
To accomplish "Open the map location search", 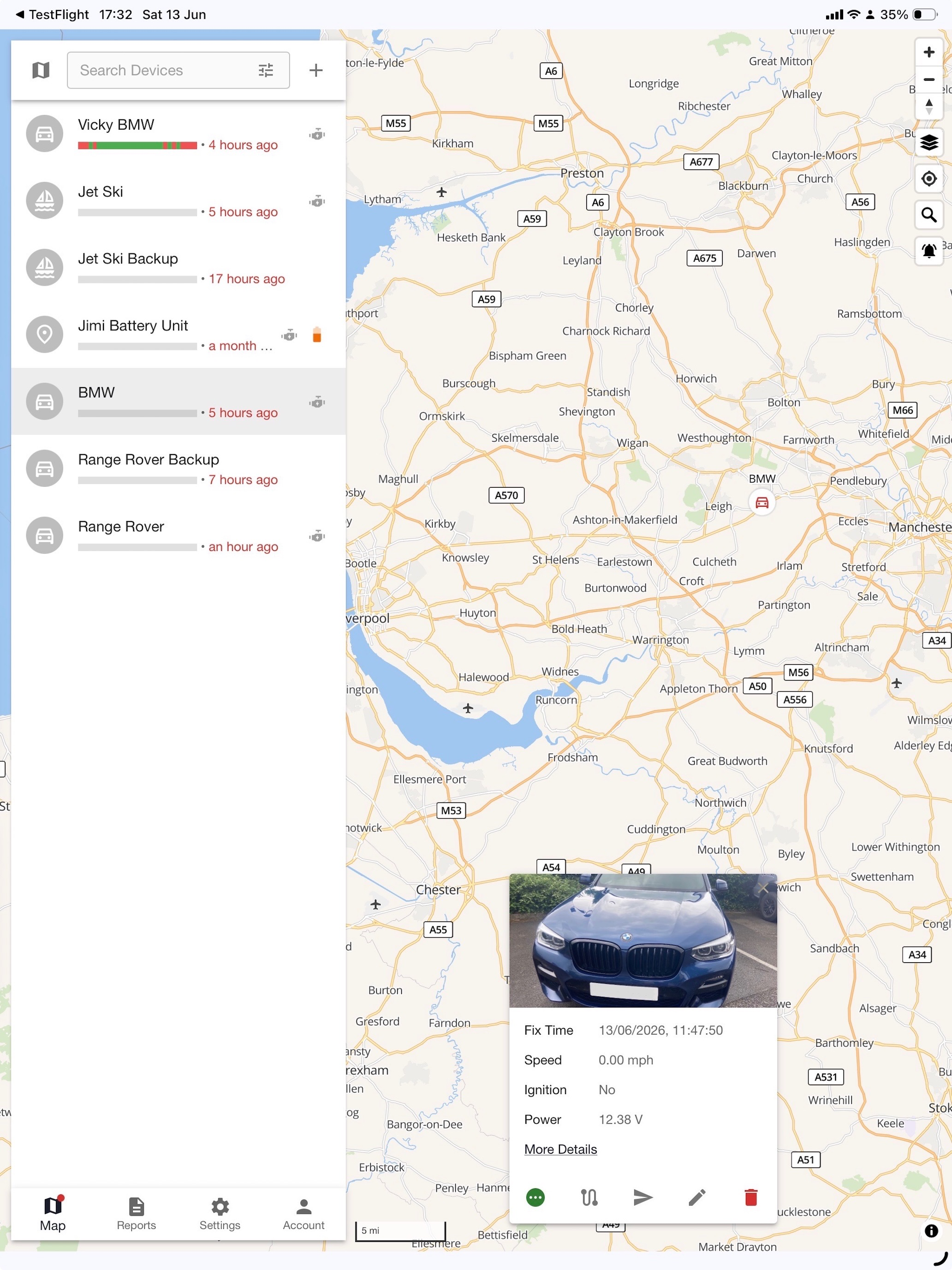I will (x=929, y=215).
